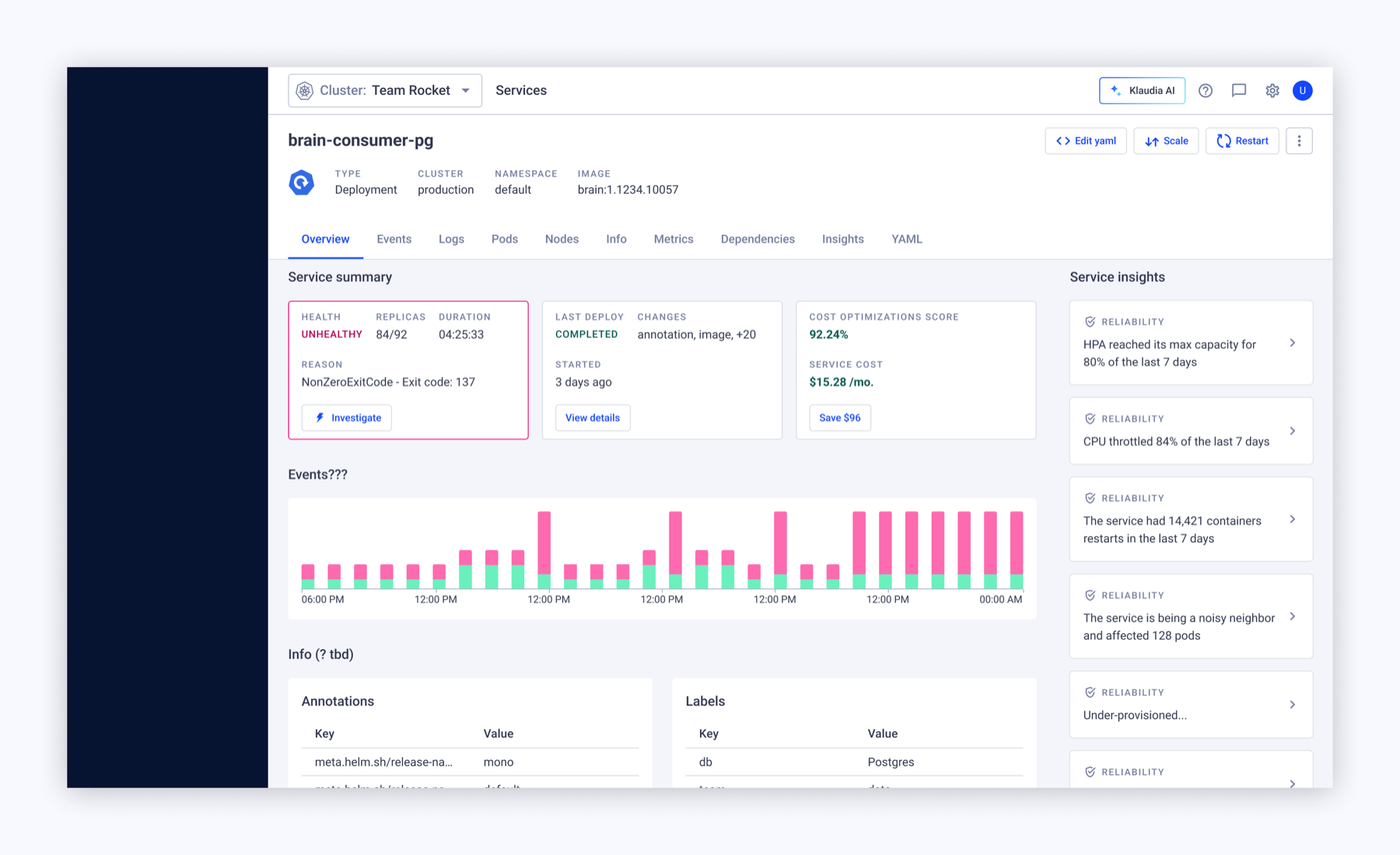Click the Save $96 button

(840, 418)
